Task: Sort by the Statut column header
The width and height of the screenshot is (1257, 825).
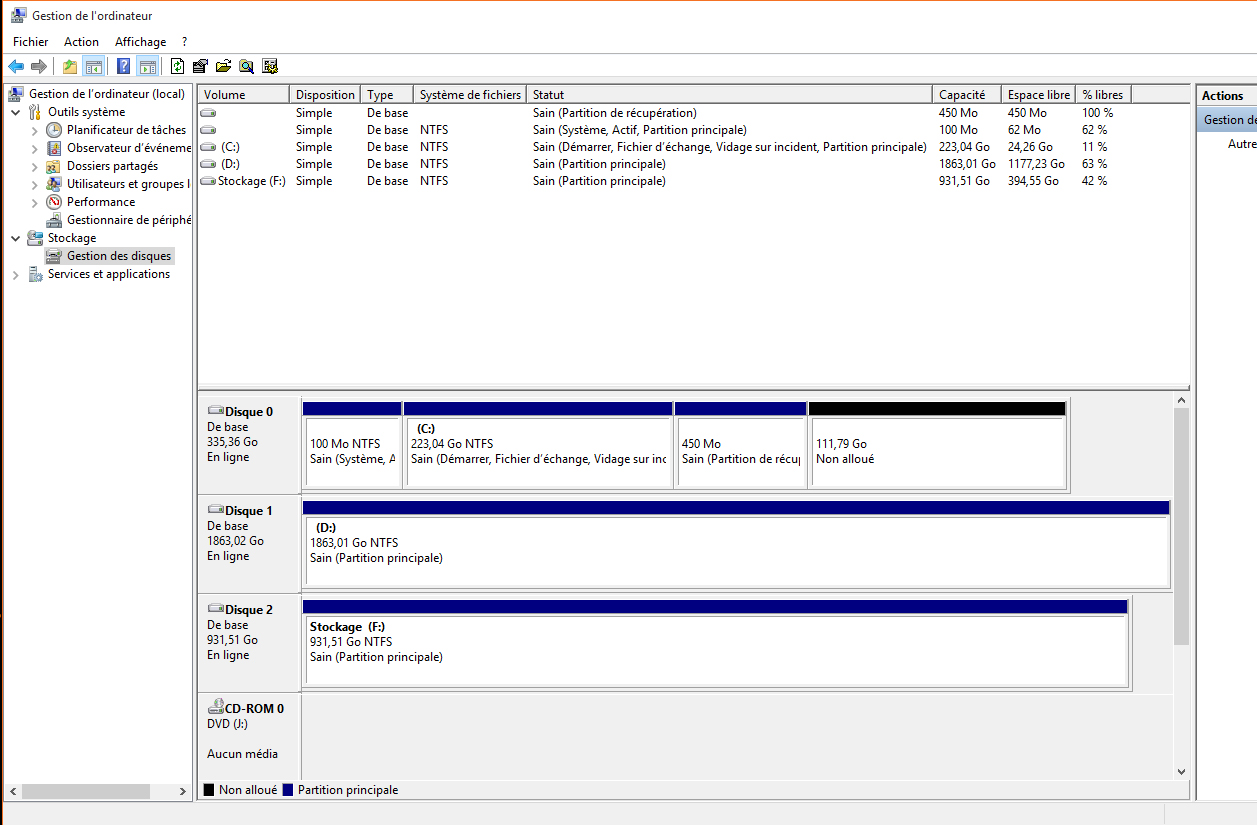Action: [730, 95]
